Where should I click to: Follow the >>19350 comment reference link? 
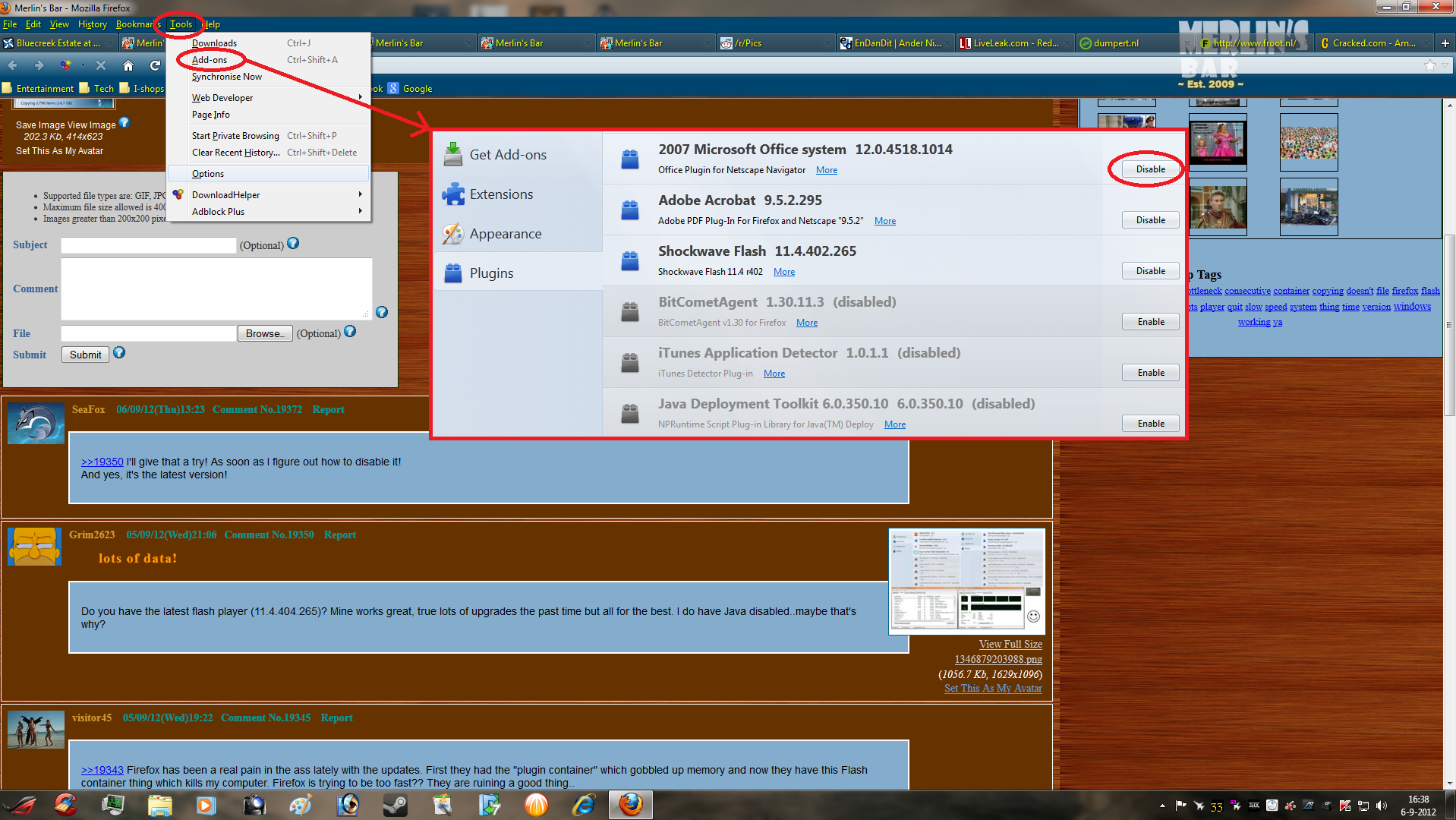point(102,462)
